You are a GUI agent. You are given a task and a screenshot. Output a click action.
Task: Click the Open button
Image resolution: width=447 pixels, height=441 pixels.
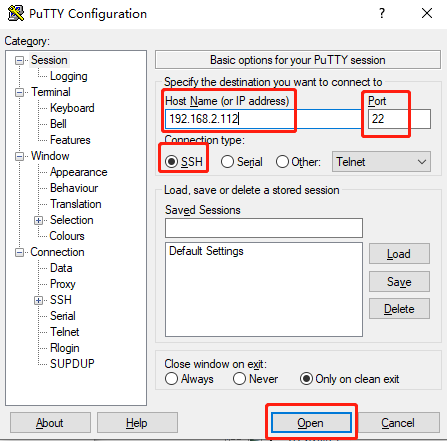coord(311,423)
